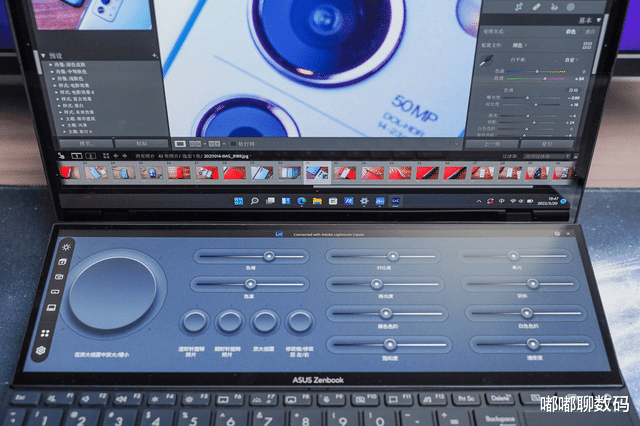Collapse the Basic panel triangle
The width and height of the screenshot is (640, 426).
[x=599, y=20]
